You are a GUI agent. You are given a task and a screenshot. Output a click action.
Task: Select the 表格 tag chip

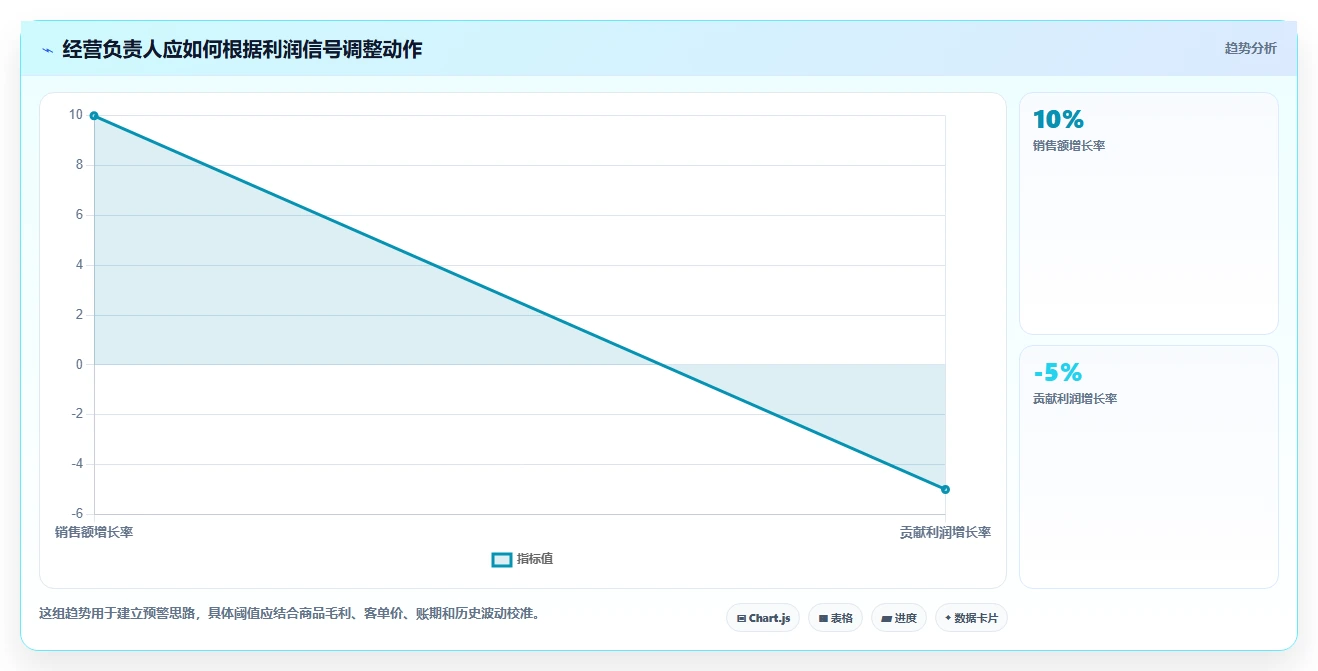tap(835, 618)
